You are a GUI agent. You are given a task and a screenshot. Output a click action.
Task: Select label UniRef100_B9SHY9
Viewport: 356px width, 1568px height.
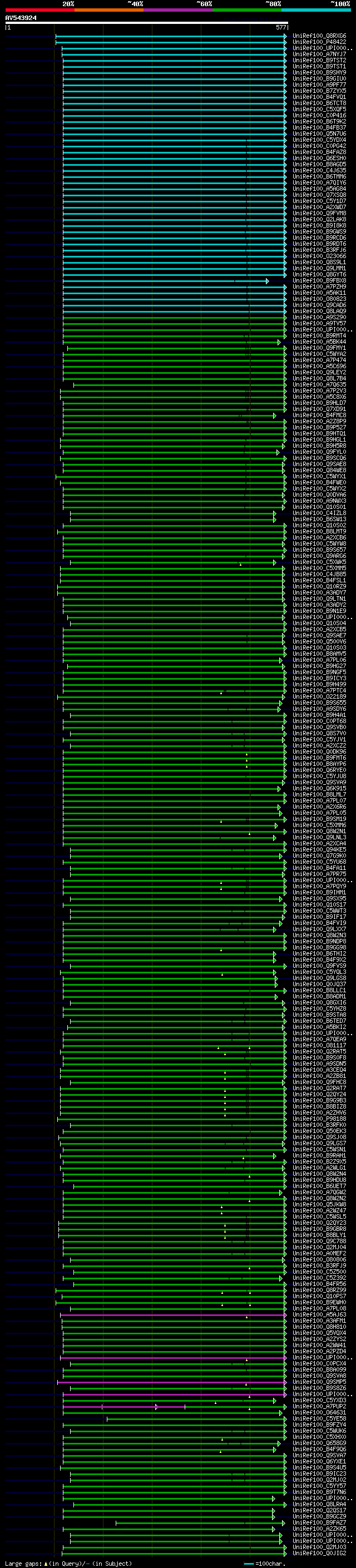[319, 72]
